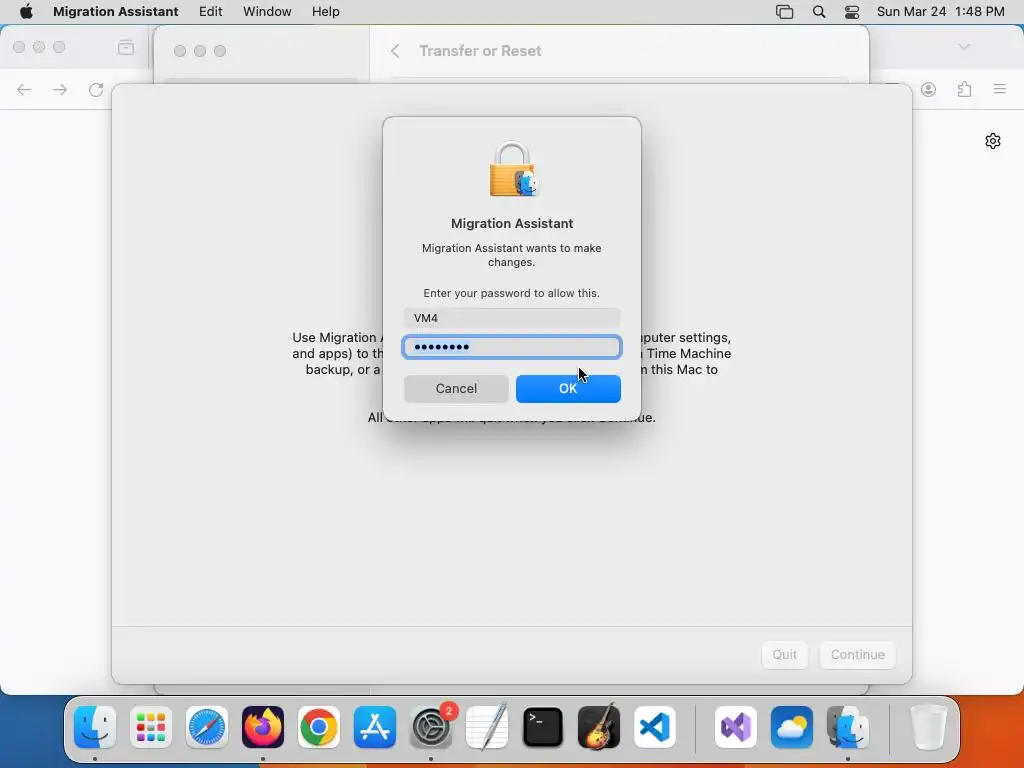1024x768 pixels.
Task: Open the Edit menu
Action: click(x=210, y=12)
